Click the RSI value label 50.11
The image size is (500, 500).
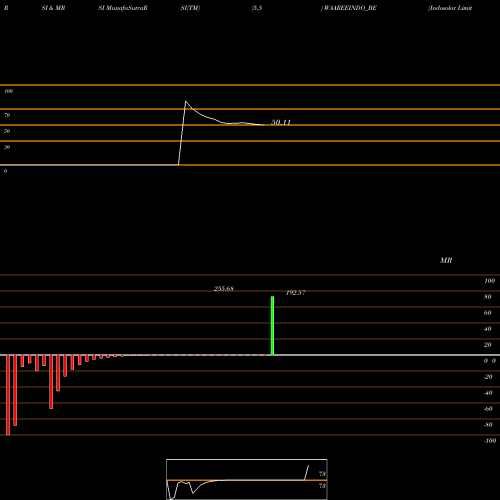281,122
